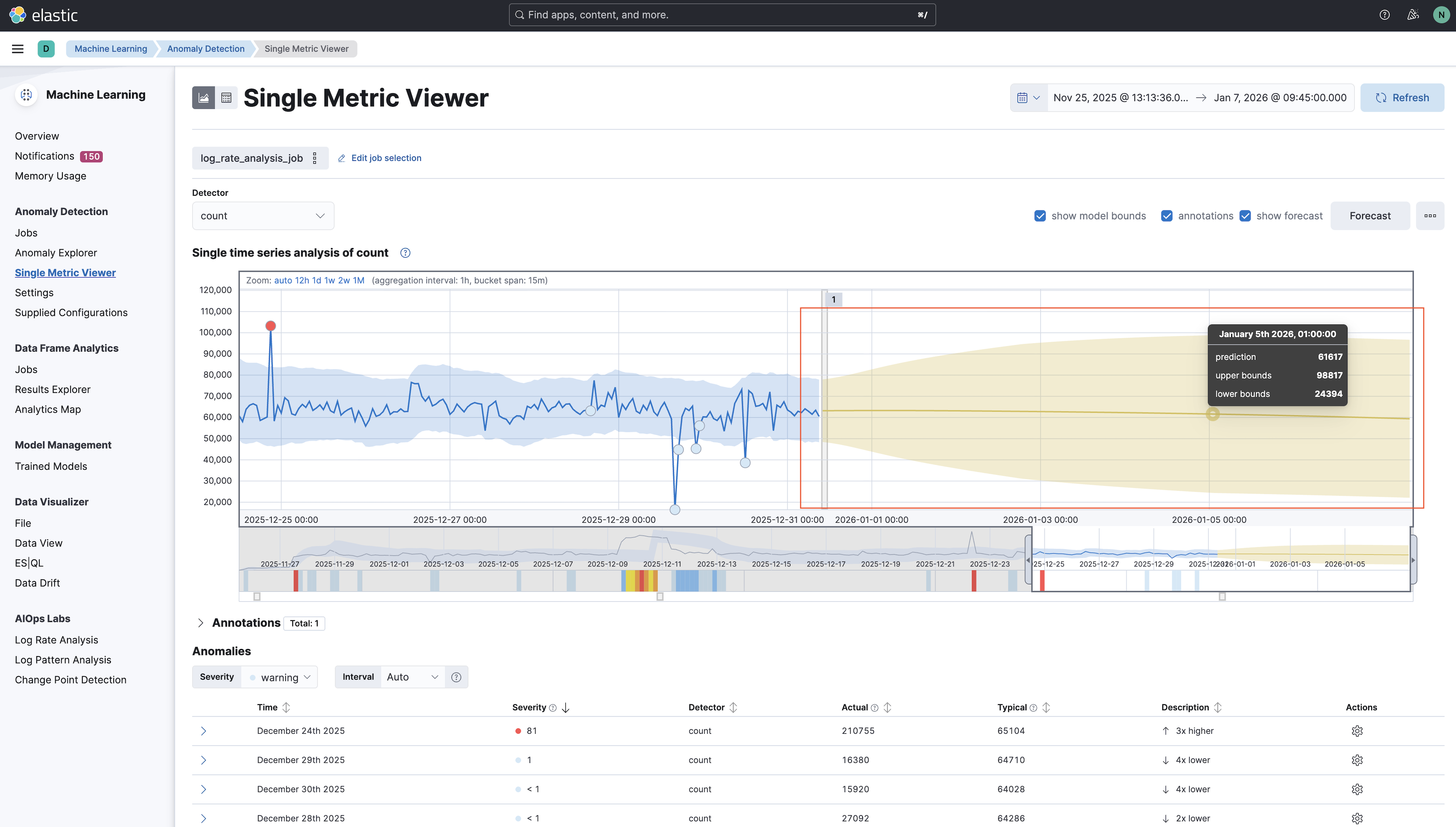Click the Forecast button
Image resolution: width=1456 pixels, height=827 pixels.
(1370, 216)
